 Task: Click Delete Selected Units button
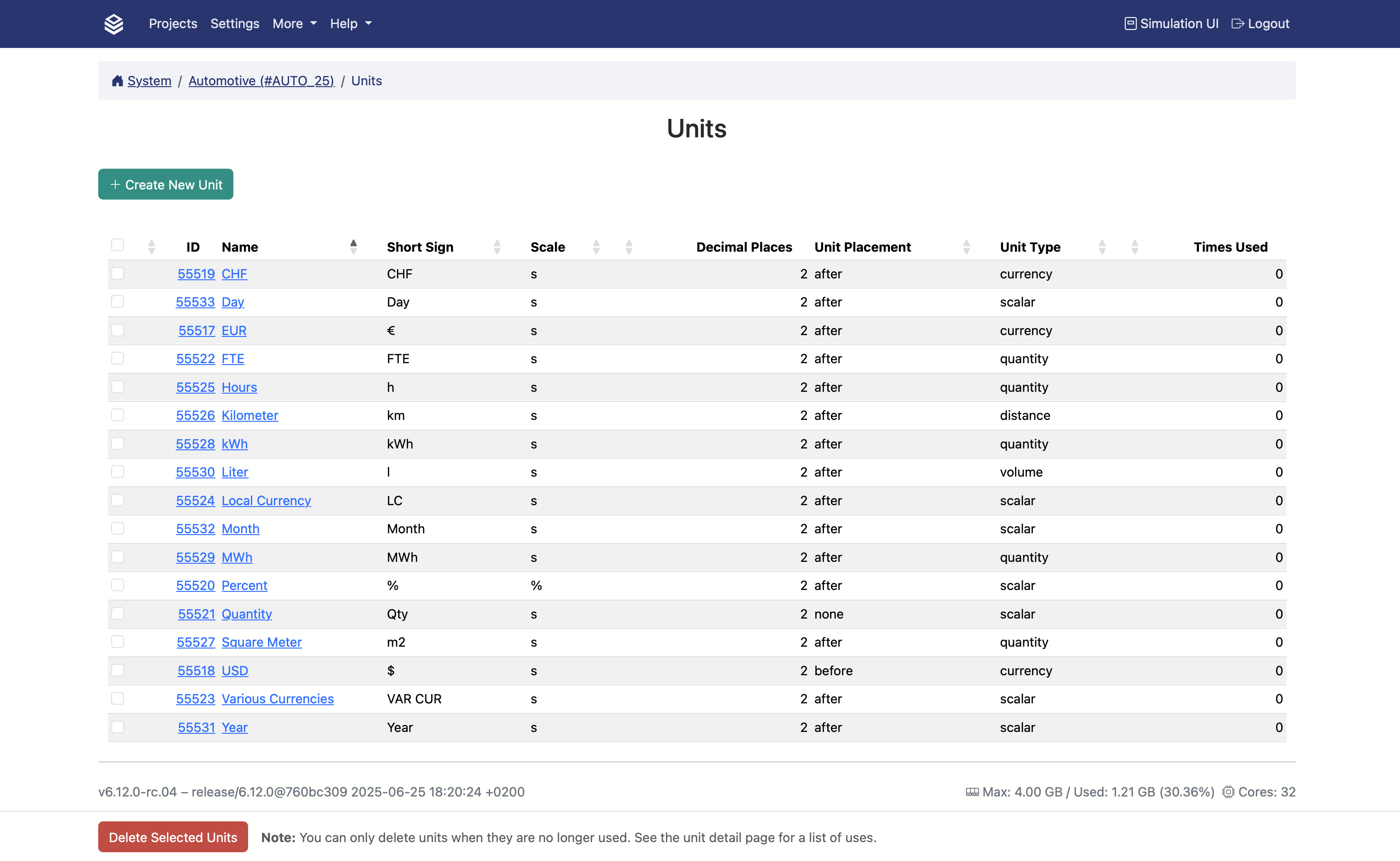pyautogui.click(x=172, y=837)
